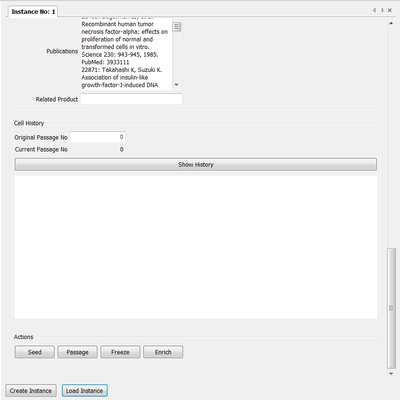400x400 pixels.
Task: Click the Passage action button
Action: 77,352
